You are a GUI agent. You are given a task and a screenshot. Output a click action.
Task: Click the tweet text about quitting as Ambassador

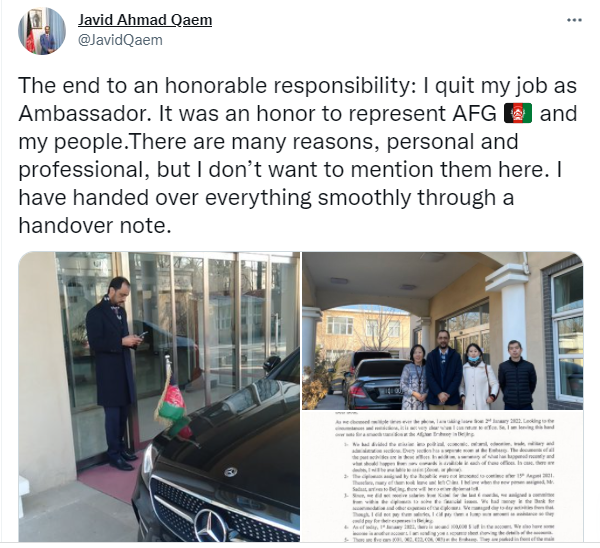tap(298, 155)
